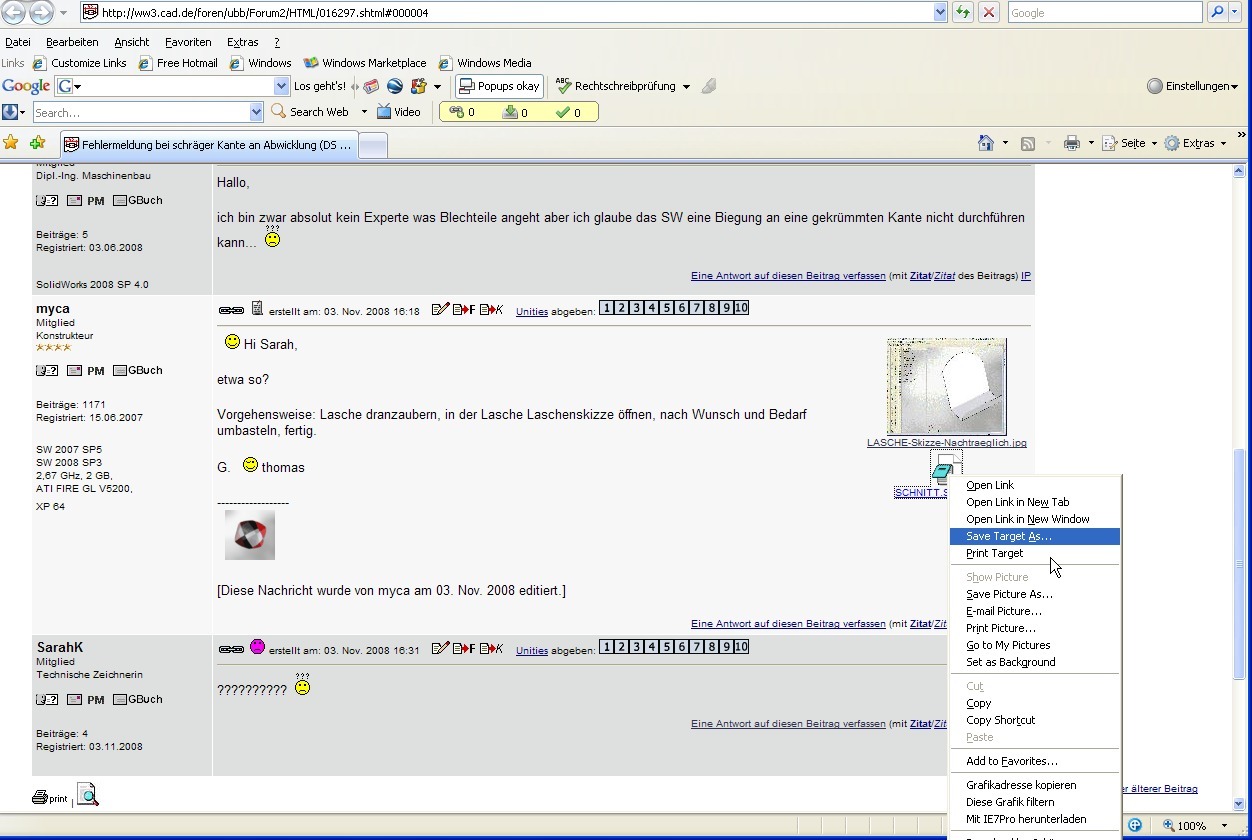Click the Video TV icon

[384, 112]
